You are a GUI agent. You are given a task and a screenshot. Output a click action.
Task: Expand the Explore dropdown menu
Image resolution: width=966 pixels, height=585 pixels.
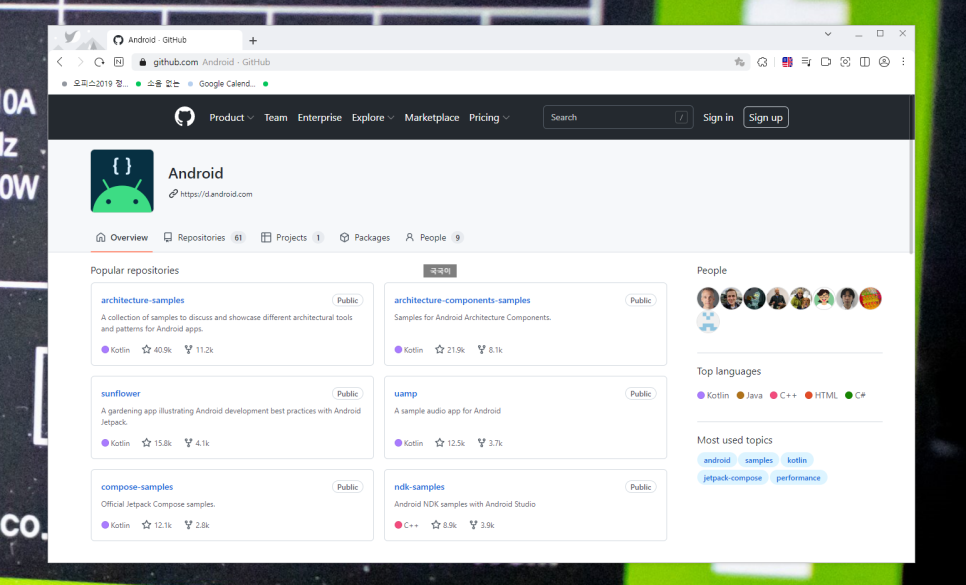tap(373, 118)
